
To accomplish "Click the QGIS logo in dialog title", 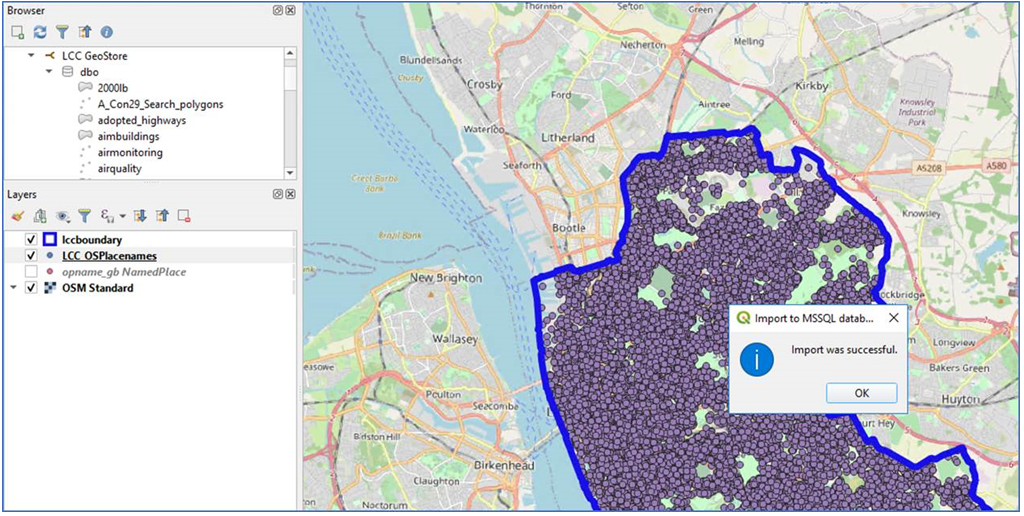I will (x=743, y=318).
